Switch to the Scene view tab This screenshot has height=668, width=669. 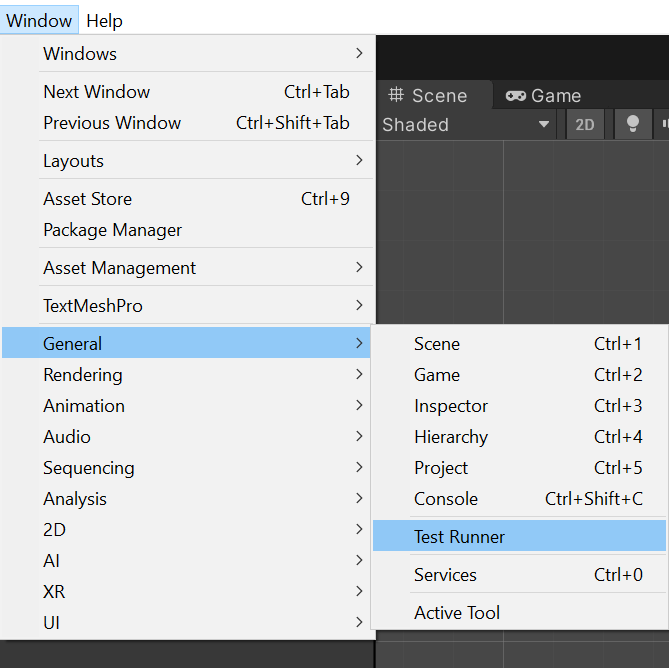click(428, 96)
